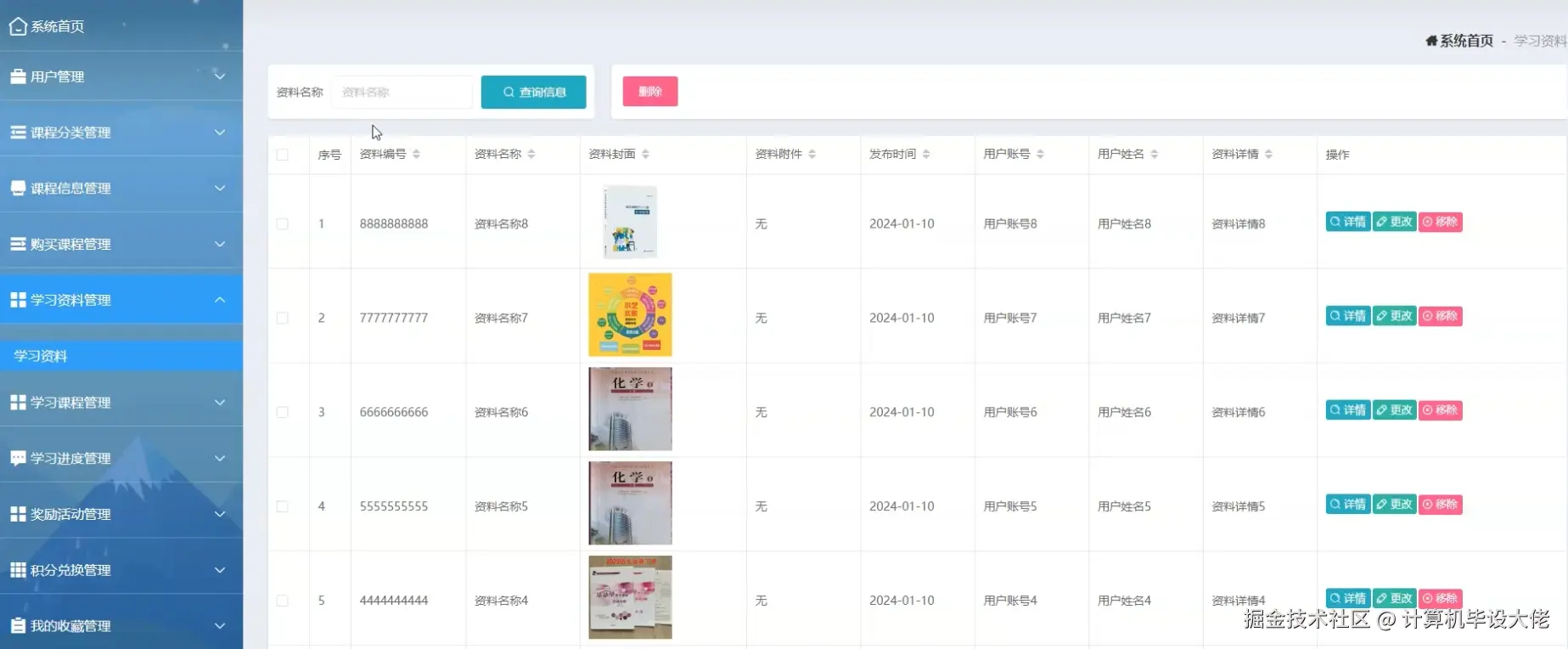Open 学习进度管理 sidebar menu label
Image resolution: width=1568 pixels, height=649 pixels.
click(71, 459)
